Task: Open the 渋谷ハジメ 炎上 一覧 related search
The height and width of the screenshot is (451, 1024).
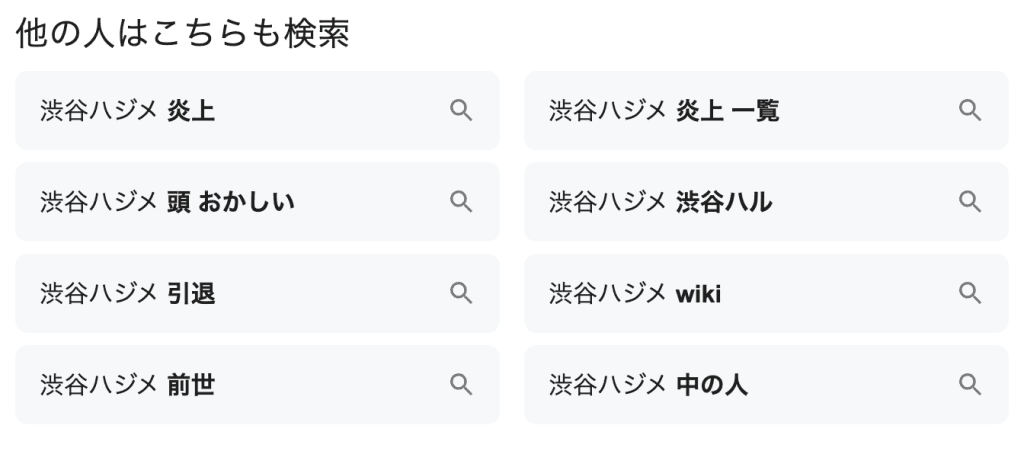Action: click(x=664, y=110)
